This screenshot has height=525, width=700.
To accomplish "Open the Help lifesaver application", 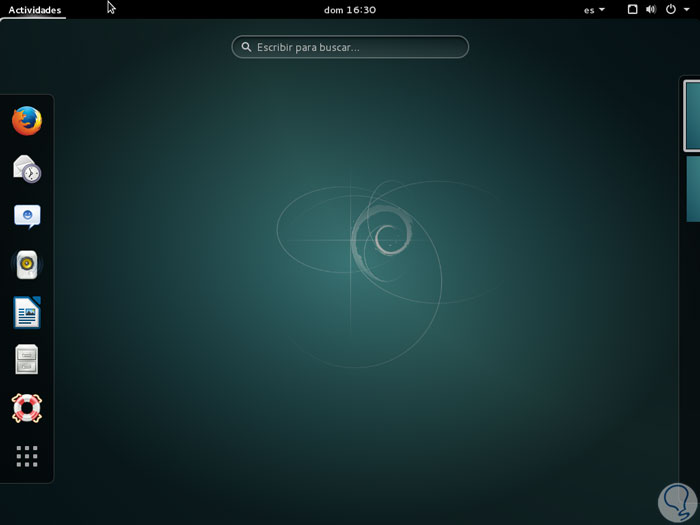I will tap(27, 408).
